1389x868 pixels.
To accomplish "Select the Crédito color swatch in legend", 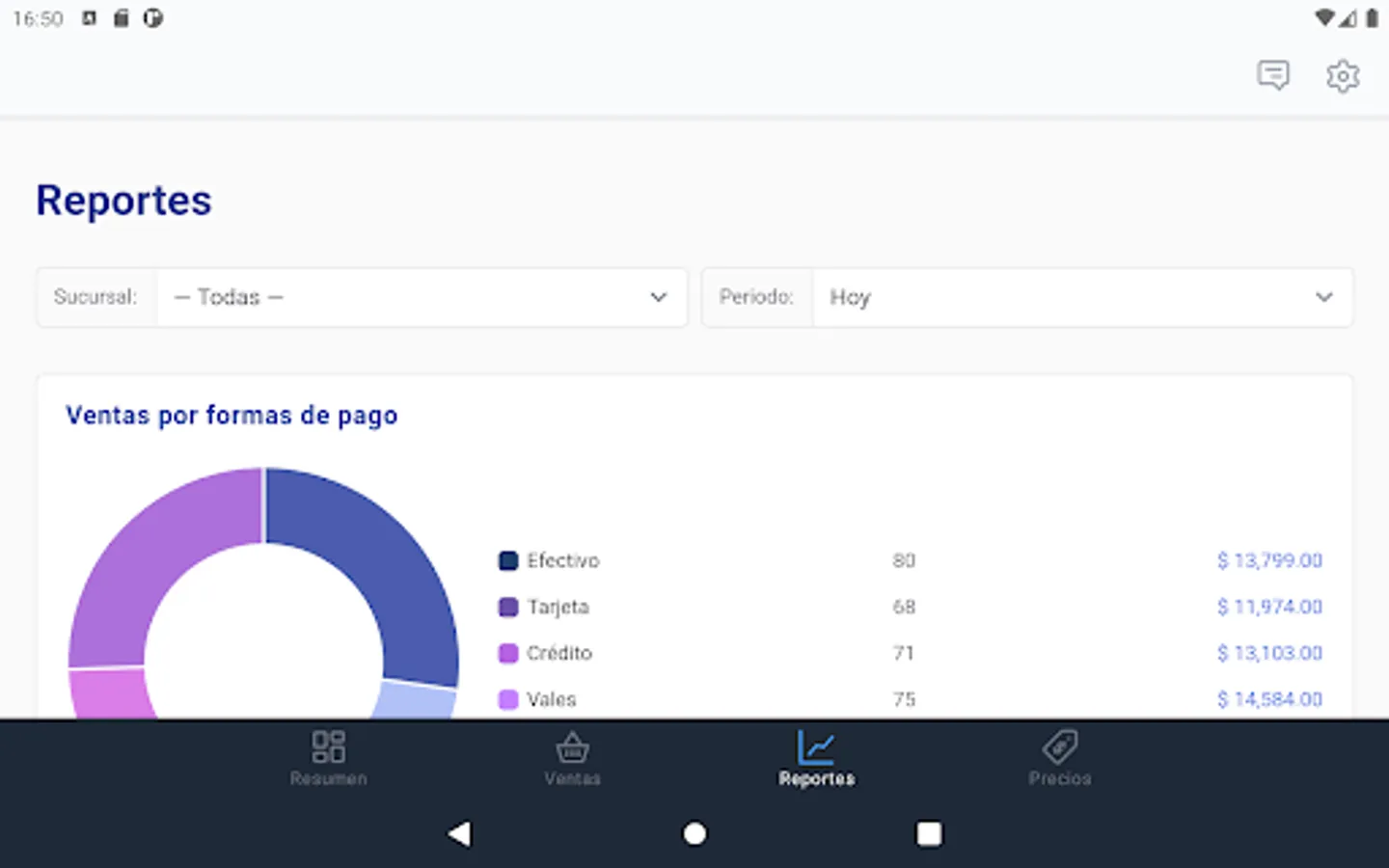I will pyautogui.click(x=508, y=653).
